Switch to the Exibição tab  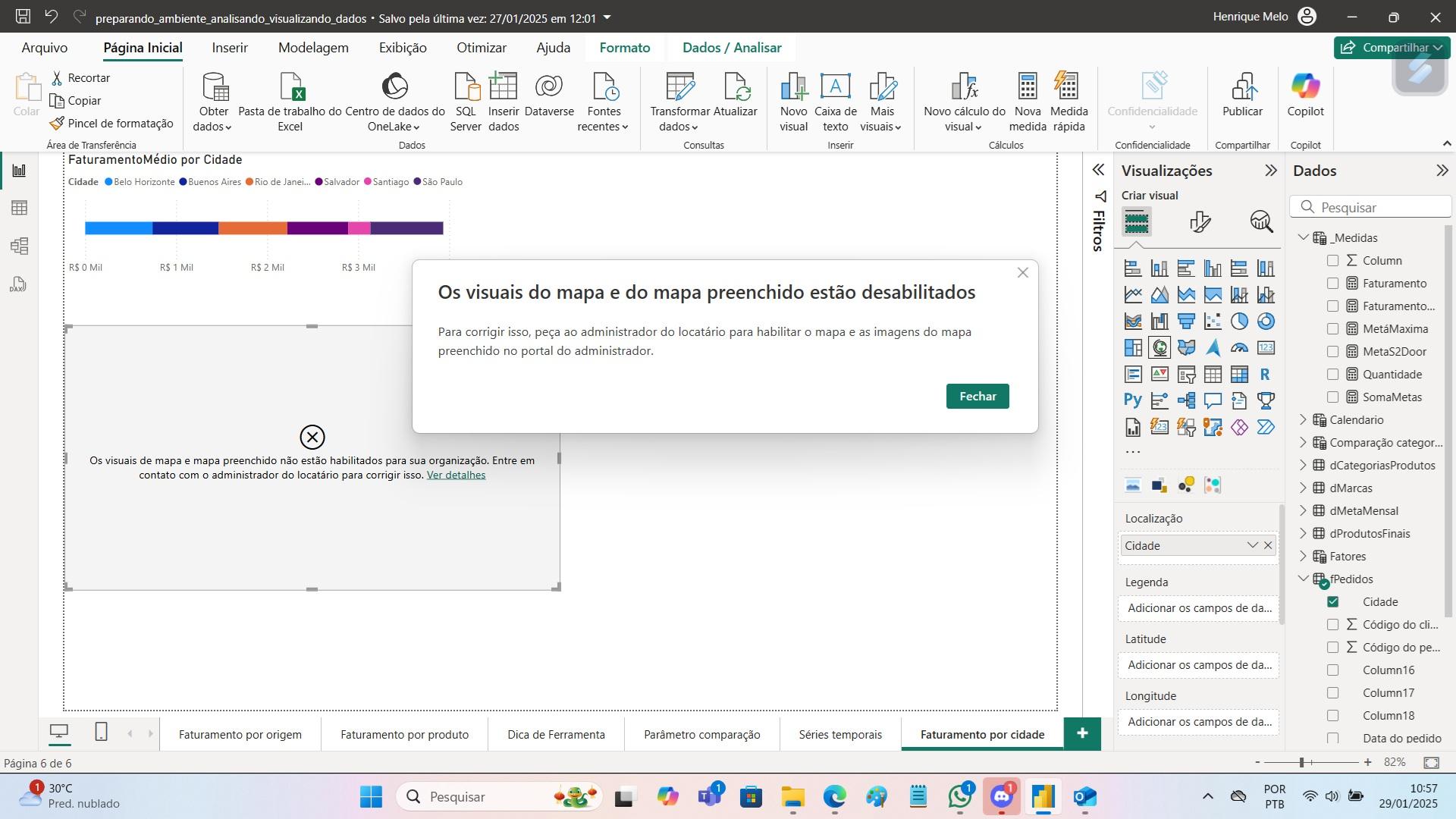pyautogui.click(x=403, y=48)
